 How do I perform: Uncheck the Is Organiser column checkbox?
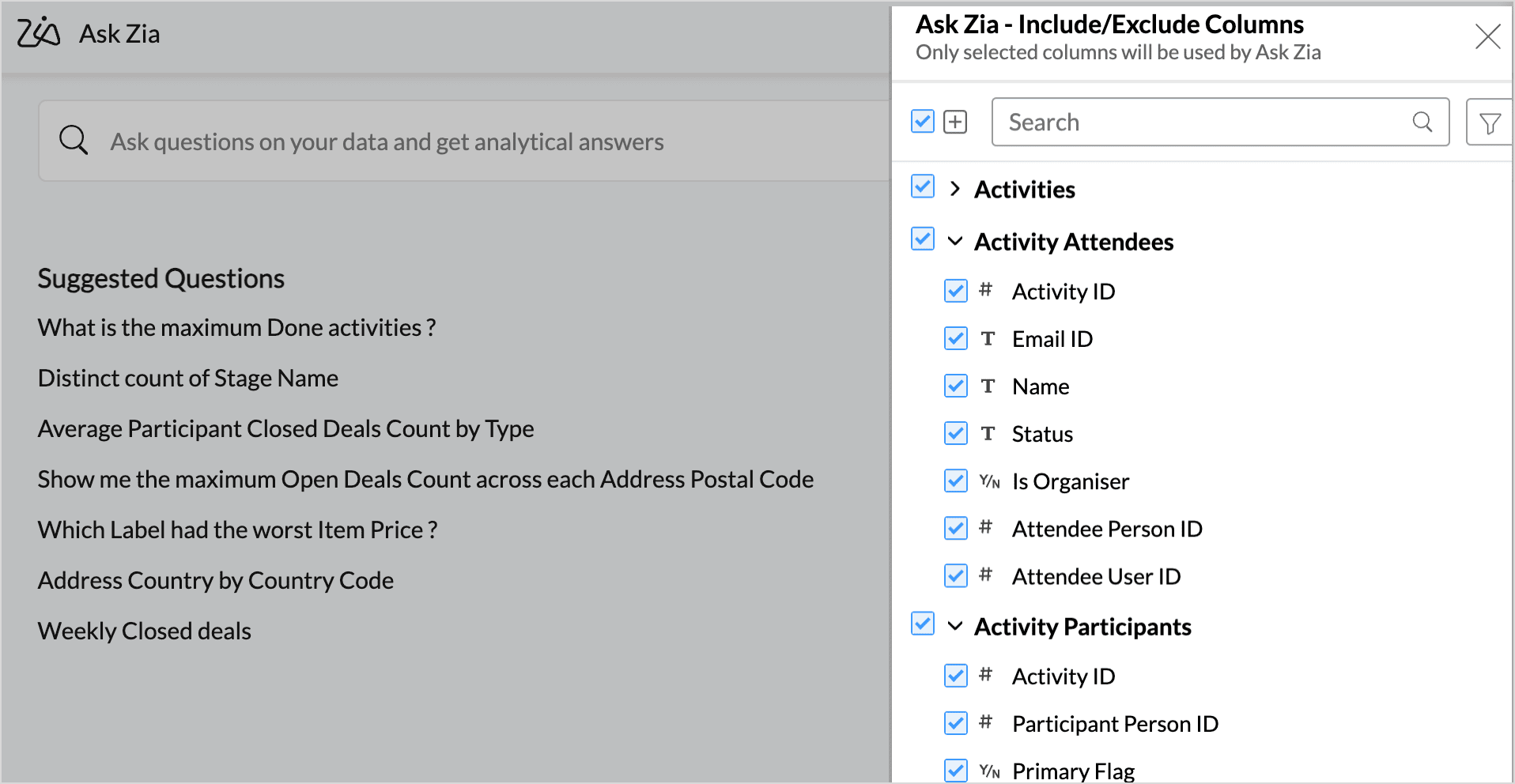click(956, 481)
